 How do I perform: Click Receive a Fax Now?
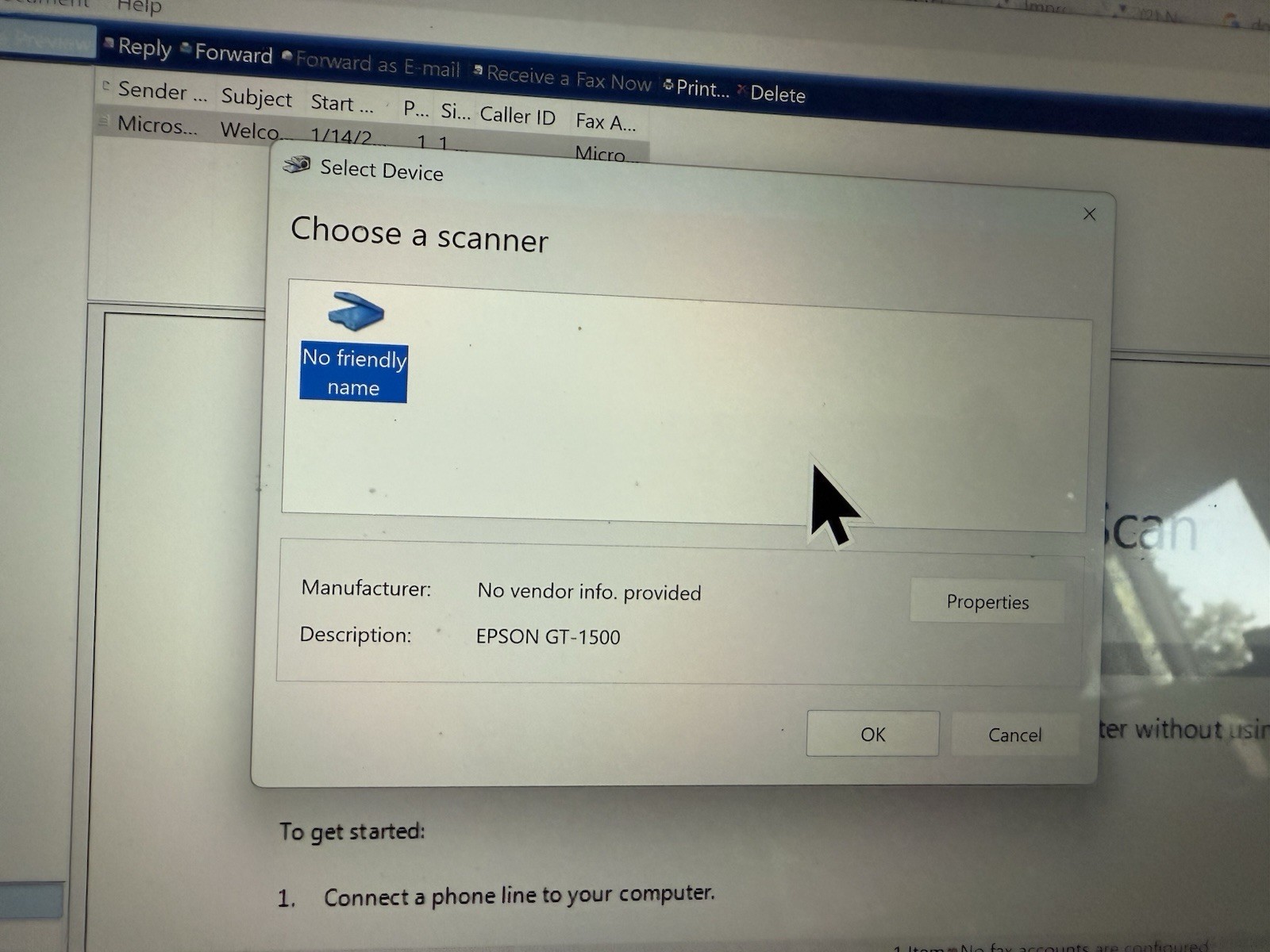[x=563, y=77]
